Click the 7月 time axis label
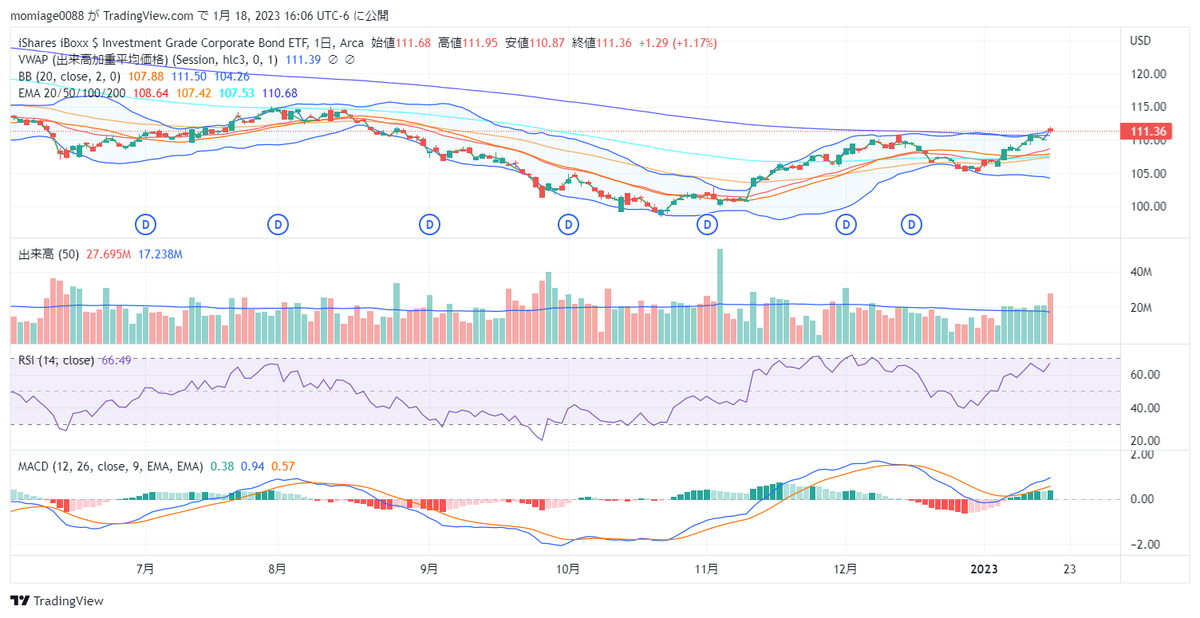Image resolution: width=1200 pixels, height=618 pixels. (x=145, y=569)
